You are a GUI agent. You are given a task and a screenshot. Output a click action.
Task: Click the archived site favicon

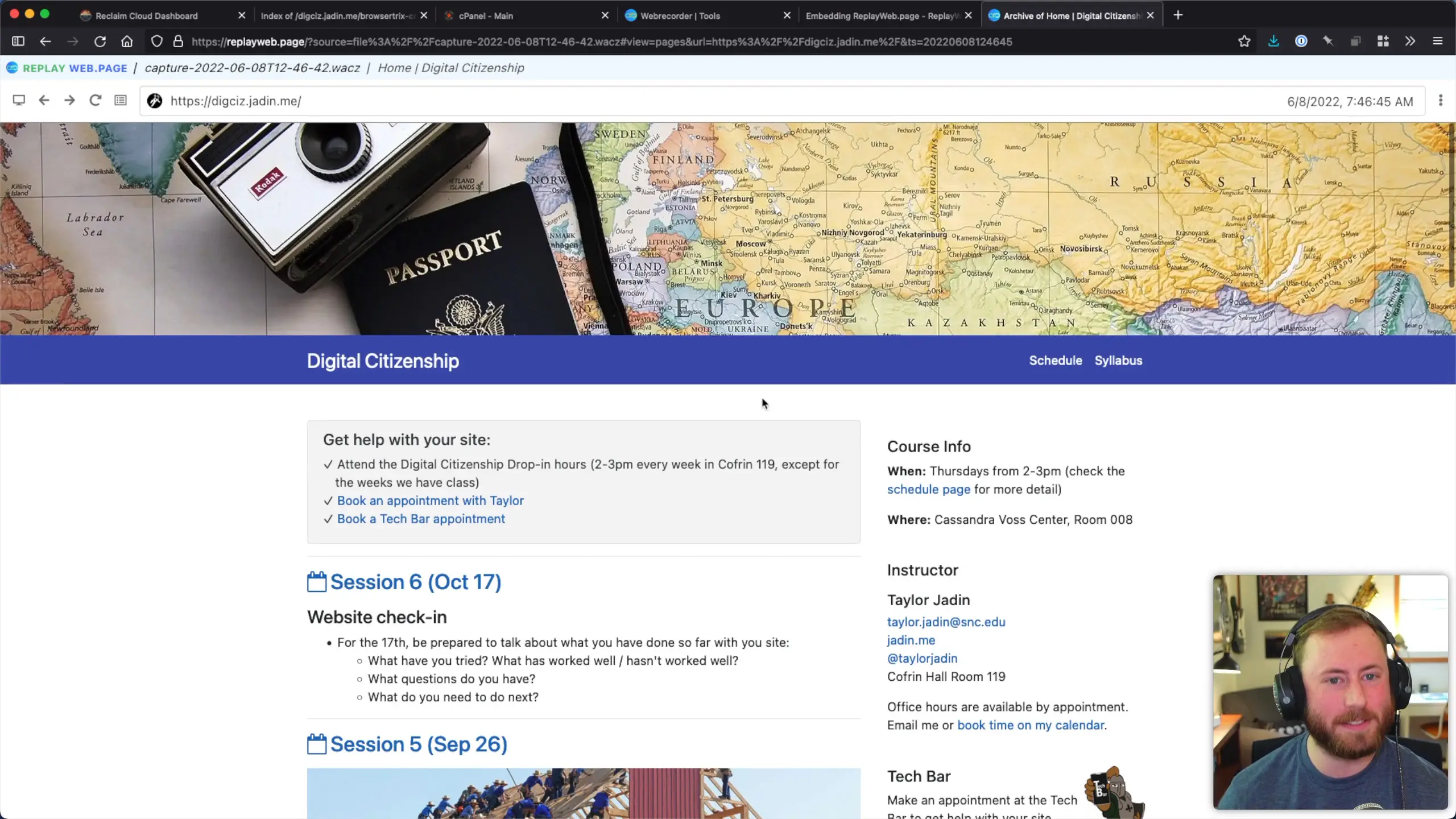155,101
